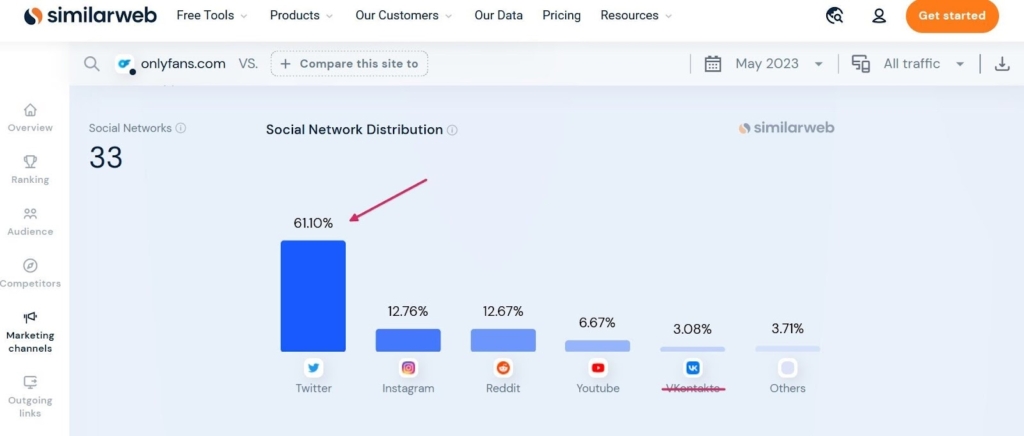This screenshot has width=1024, height=436.
Task: Click the download icon
Action: (x=1002, y=64)
